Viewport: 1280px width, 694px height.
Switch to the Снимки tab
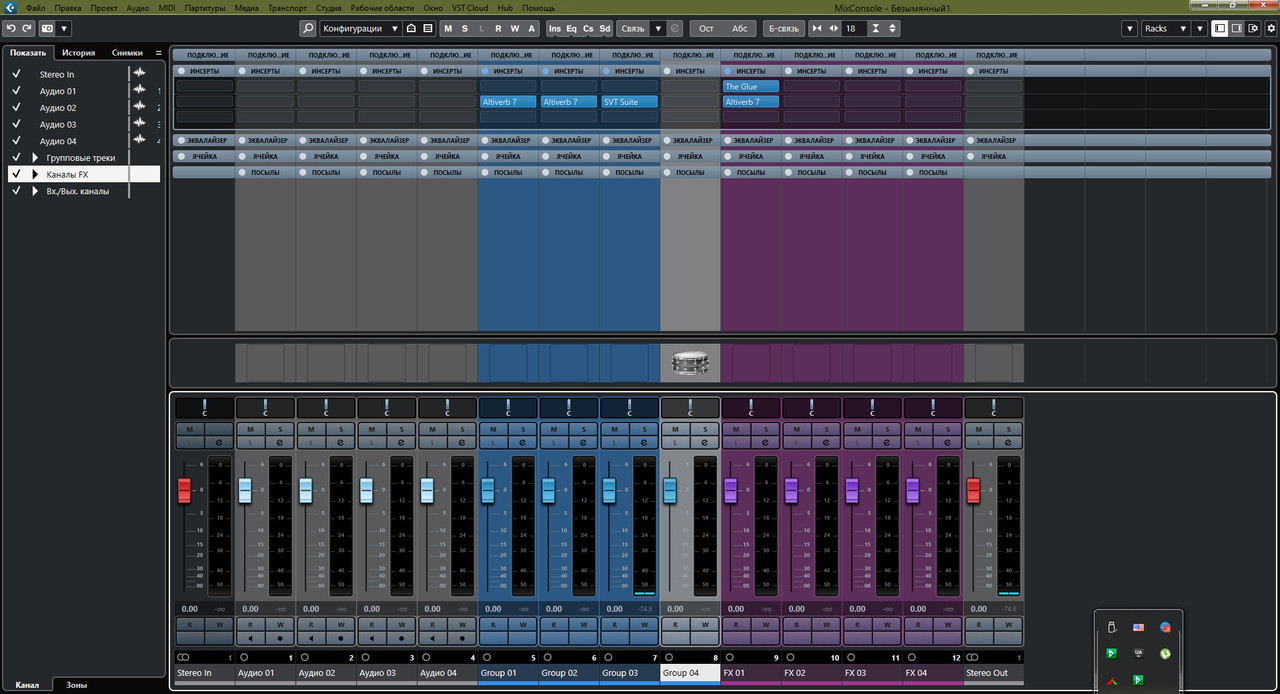(x=127, y=52)
